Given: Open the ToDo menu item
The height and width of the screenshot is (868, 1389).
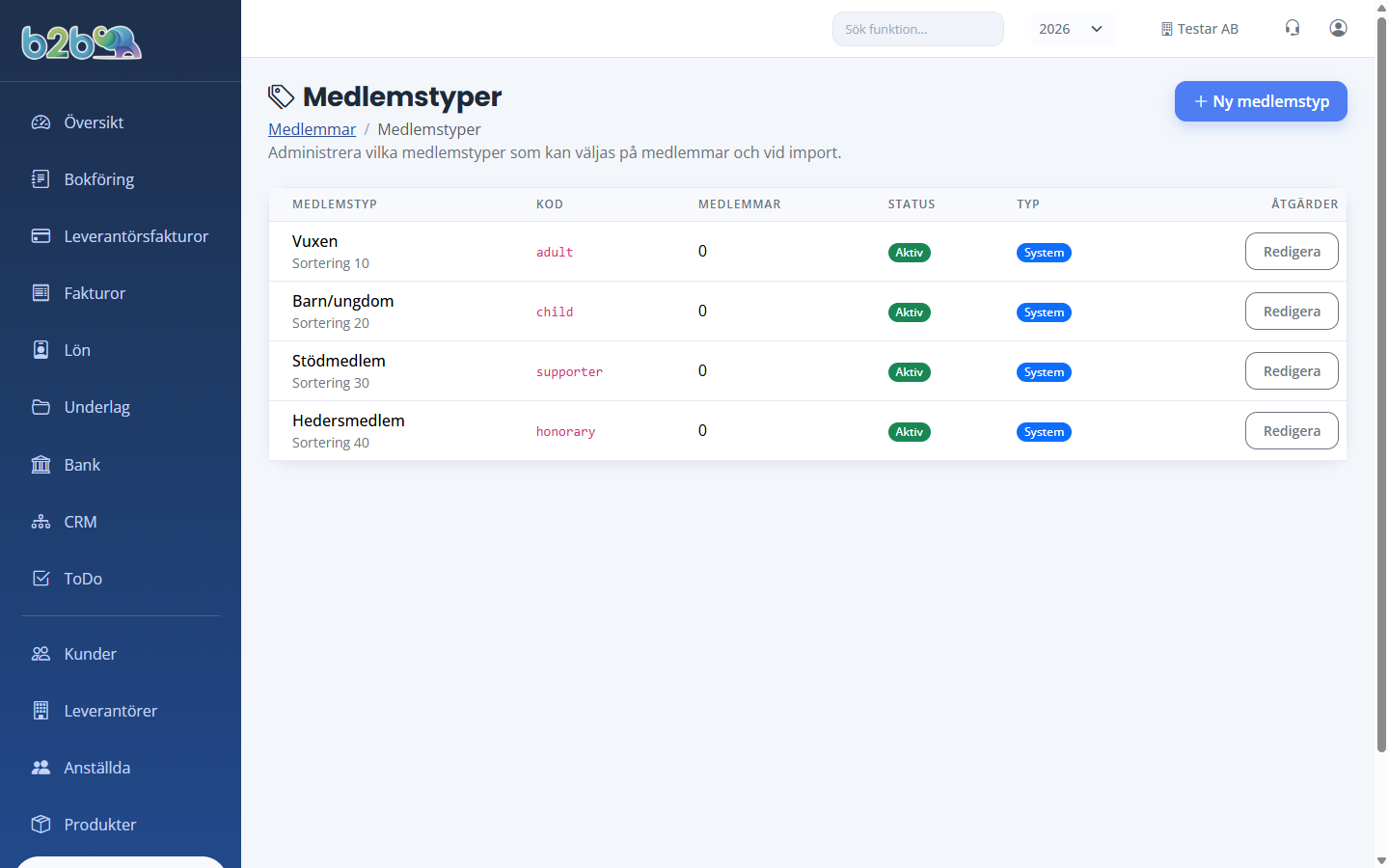Looking at the screenshot, I should tap(83, 579).
